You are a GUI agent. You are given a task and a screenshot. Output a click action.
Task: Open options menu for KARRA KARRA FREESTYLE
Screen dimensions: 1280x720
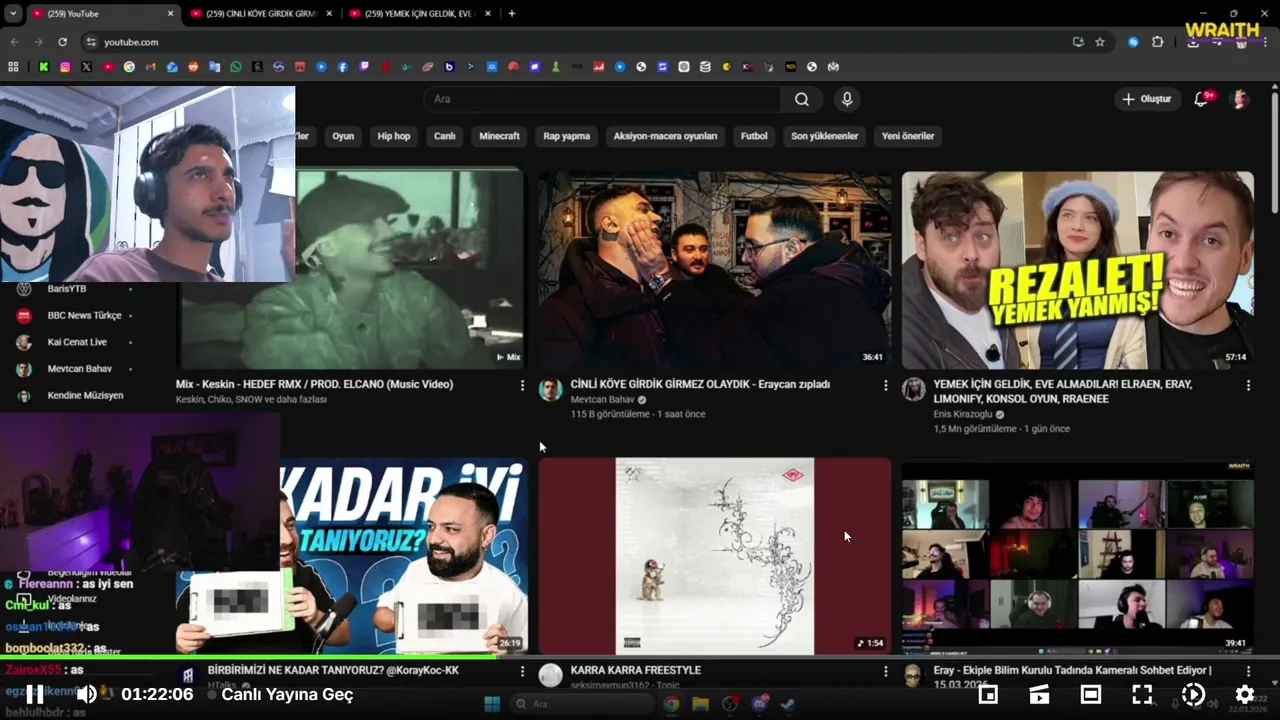point(885,671)
